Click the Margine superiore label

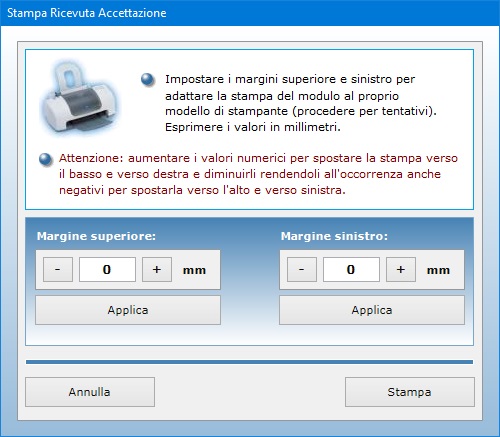point(96,236)
